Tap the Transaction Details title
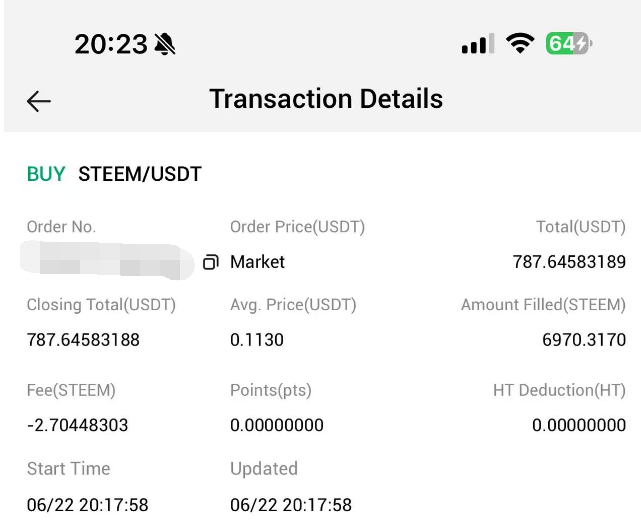 (x=326, y=99)
